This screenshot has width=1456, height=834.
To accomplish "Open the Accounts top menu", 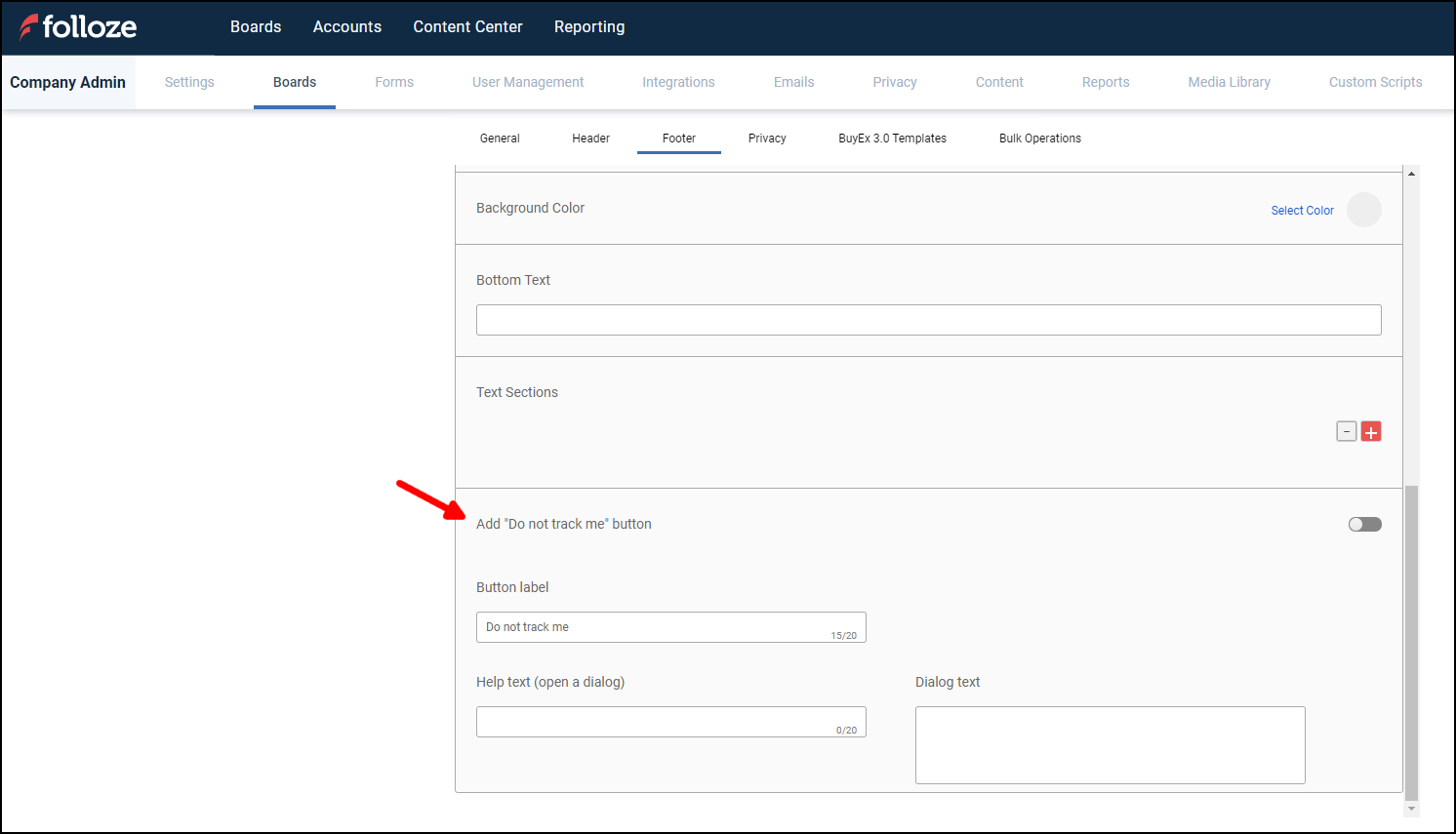I will 346,27.
